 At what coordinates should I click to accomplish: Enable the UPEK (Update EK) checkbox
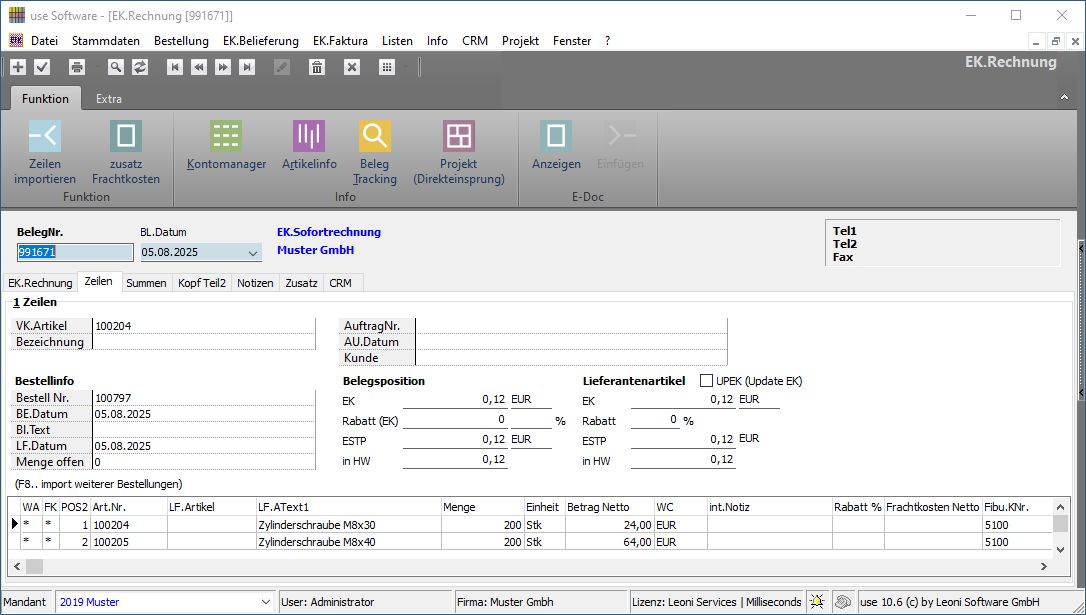pos(707,381)
